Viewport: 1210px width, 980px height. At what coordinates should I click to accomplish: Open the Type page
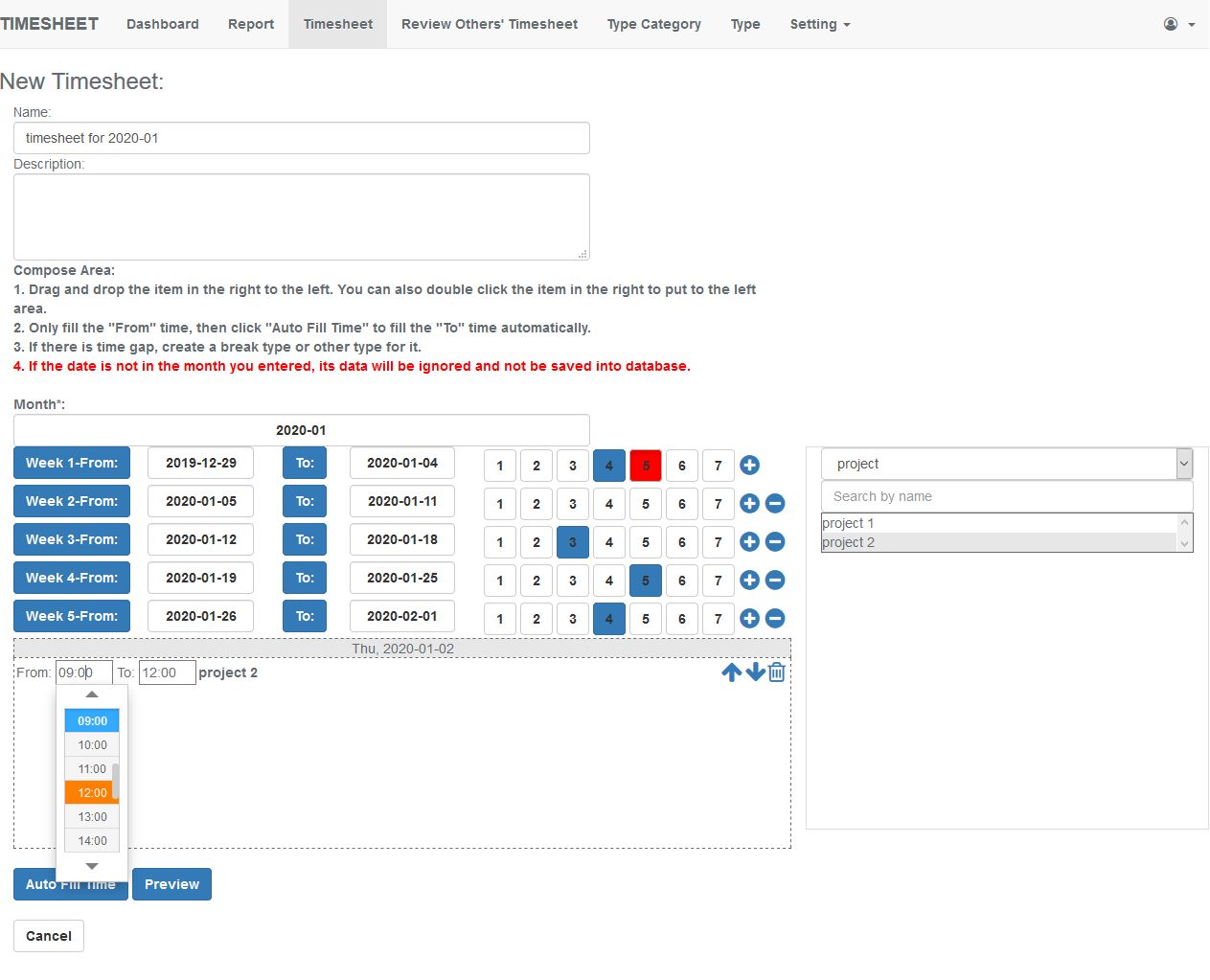[745, 24]
